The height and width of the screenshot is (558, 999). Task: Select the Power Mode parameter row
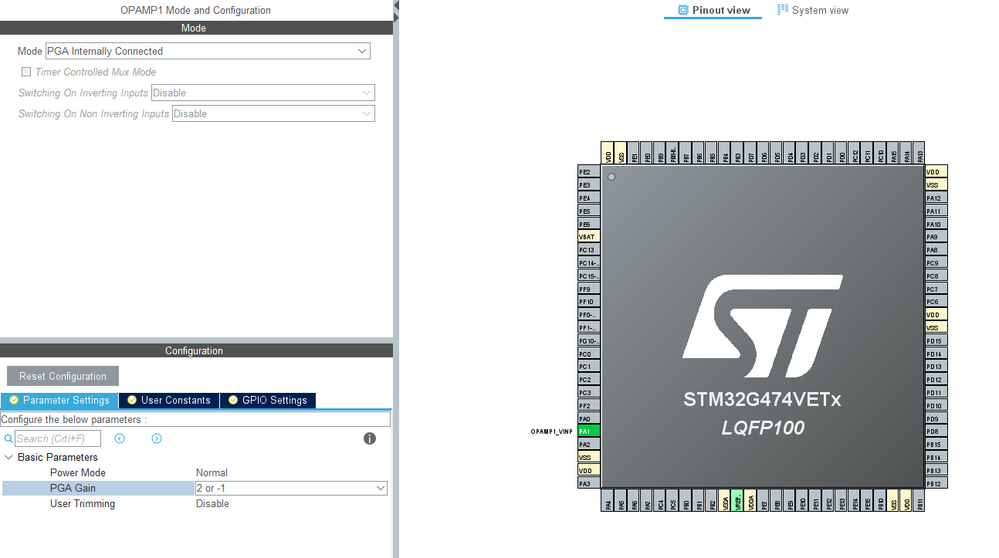coord(194,473)
